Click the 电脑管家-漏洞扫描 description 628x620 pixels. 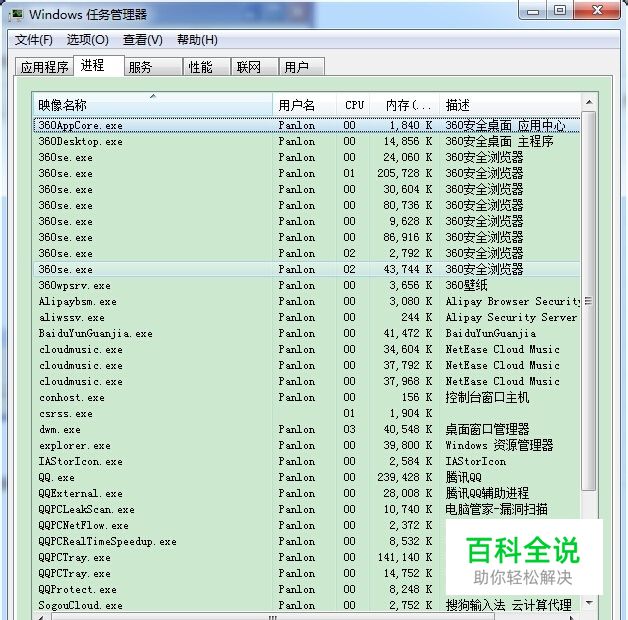pos(496,509)
